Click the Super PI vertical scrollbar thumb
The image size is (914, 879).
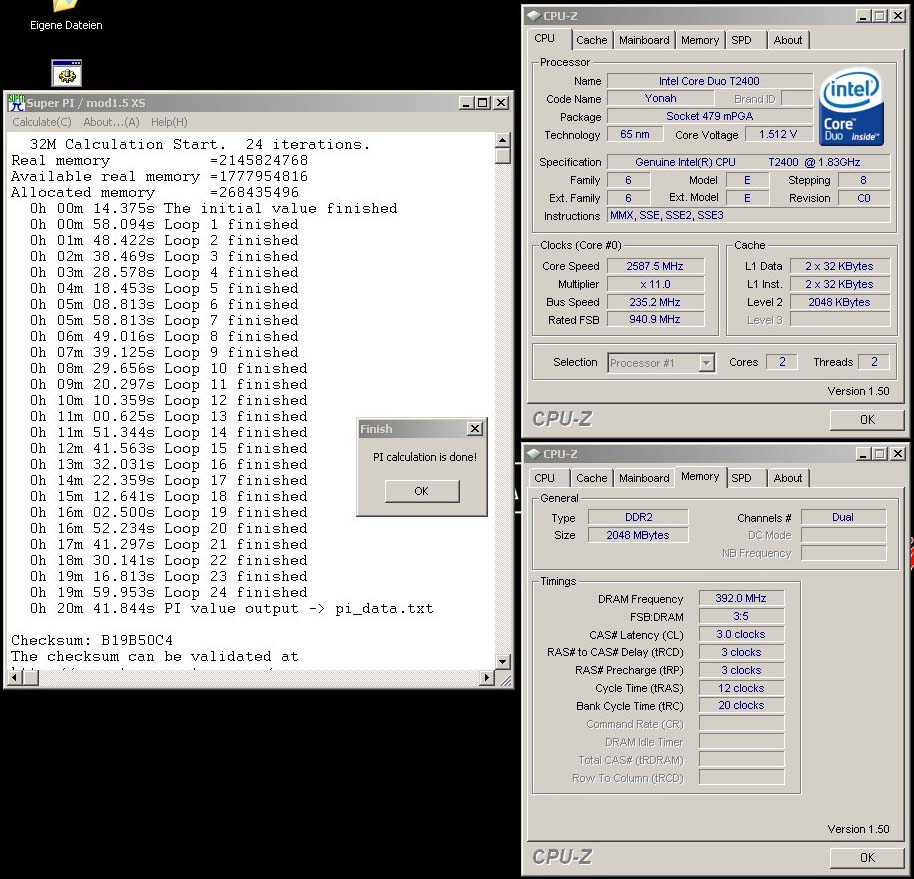pyautogui.click(x=502, y=156)
